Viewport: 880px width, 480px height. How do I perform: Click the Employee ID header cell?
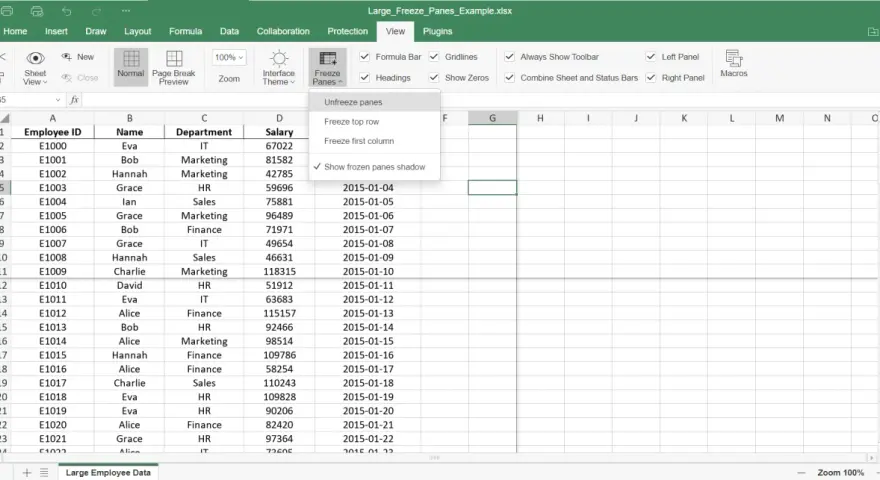click(52, 132)
